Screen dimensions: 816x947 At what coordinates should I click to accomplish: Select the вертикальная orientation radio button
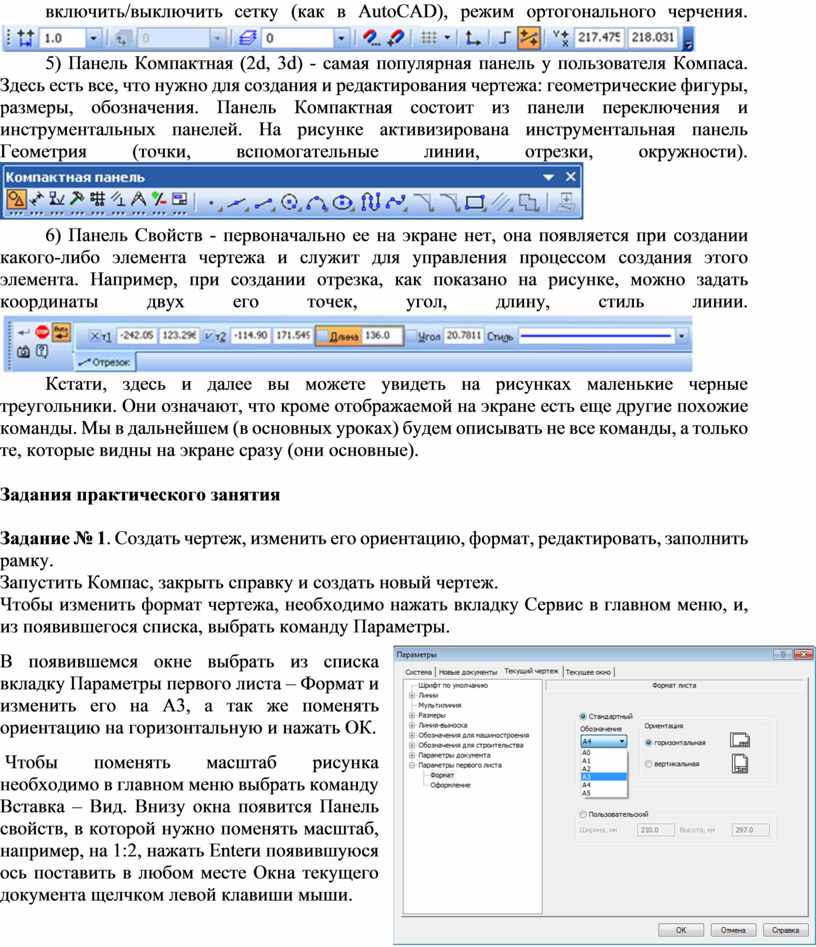click(x=649, y=764)
